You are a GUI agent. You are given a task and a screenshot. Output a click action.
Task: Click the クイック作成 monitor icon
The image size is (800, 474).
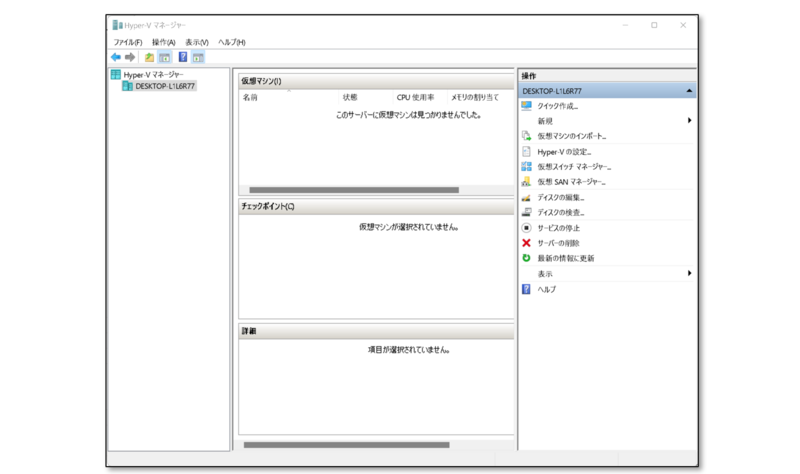tap(527, 106)
